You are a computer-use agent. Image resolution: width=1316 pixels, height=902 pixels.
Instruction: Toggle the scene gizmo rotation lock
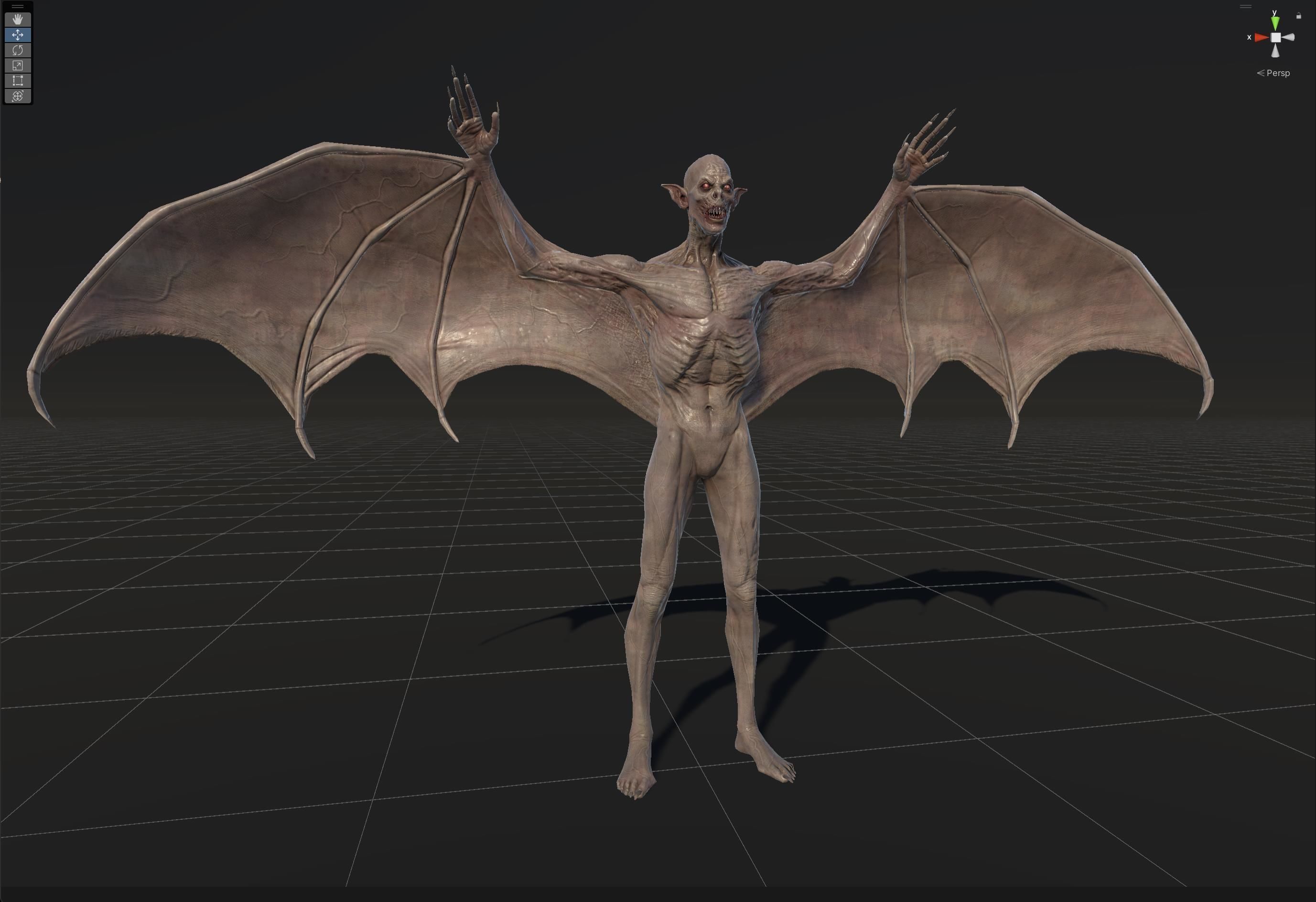pyautogui.click(x=1298, y=16)
